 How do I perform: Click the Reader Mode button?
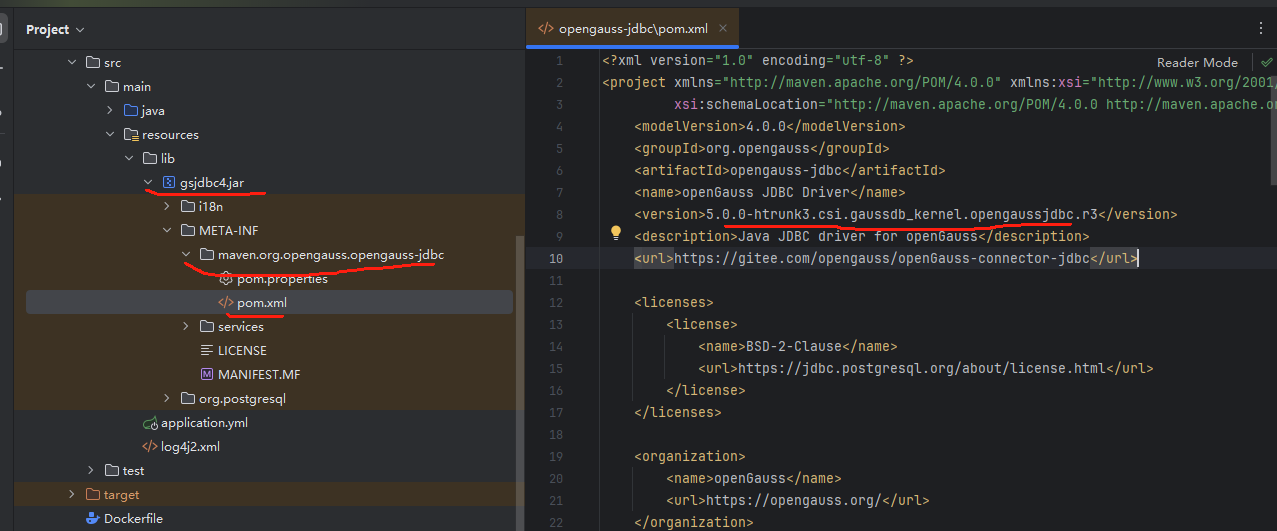click(x=1197, y=62)
